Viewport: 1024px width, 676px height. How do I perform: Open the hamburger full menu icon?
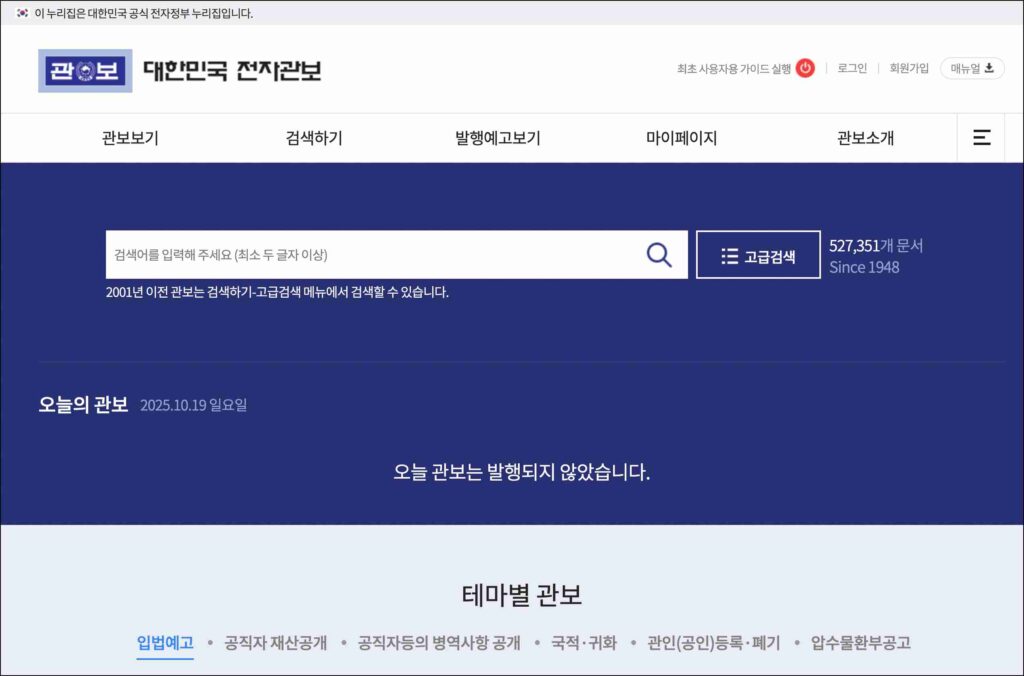(x=982, y=138)
